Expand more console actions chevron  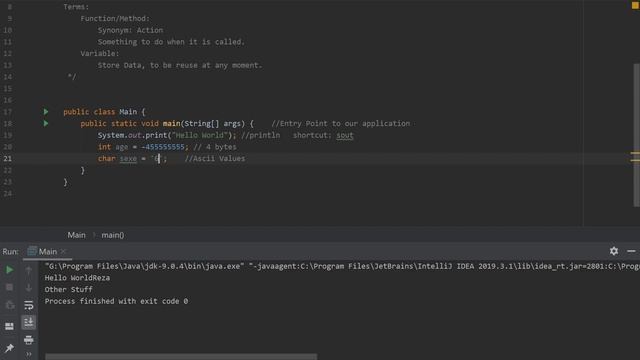point(29,354)
